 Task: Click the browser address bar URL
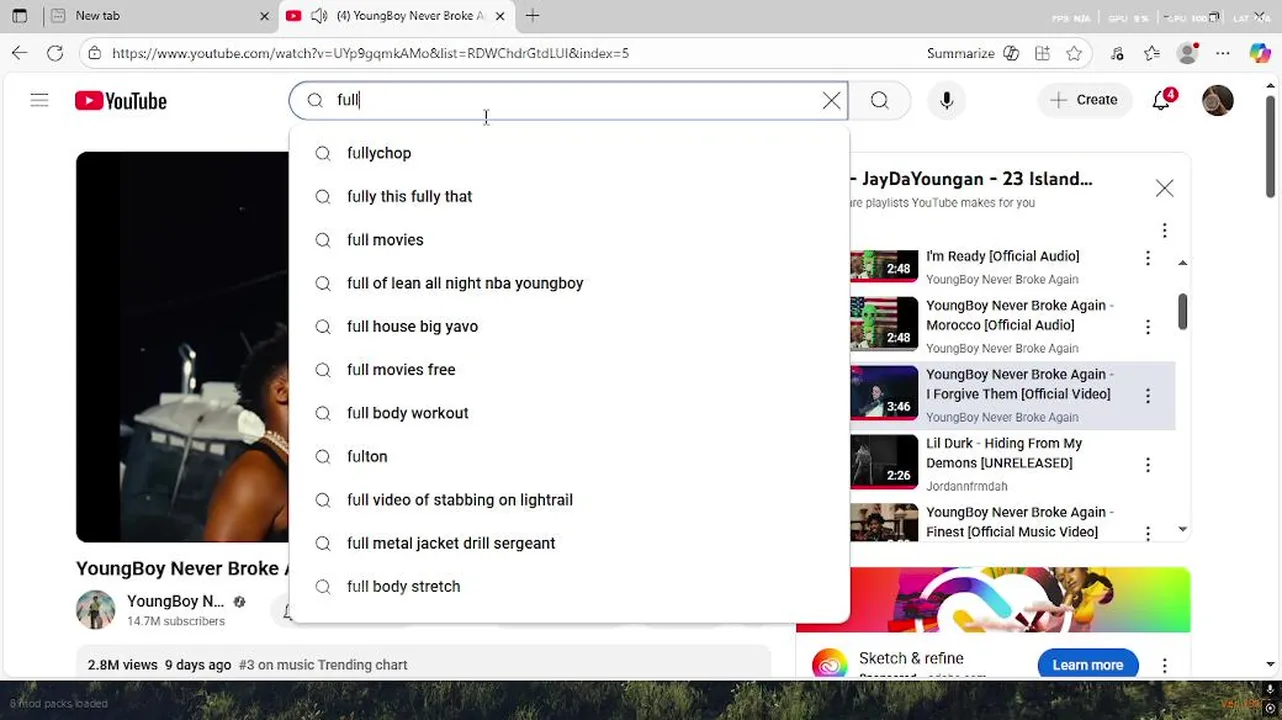pos(370,53)
